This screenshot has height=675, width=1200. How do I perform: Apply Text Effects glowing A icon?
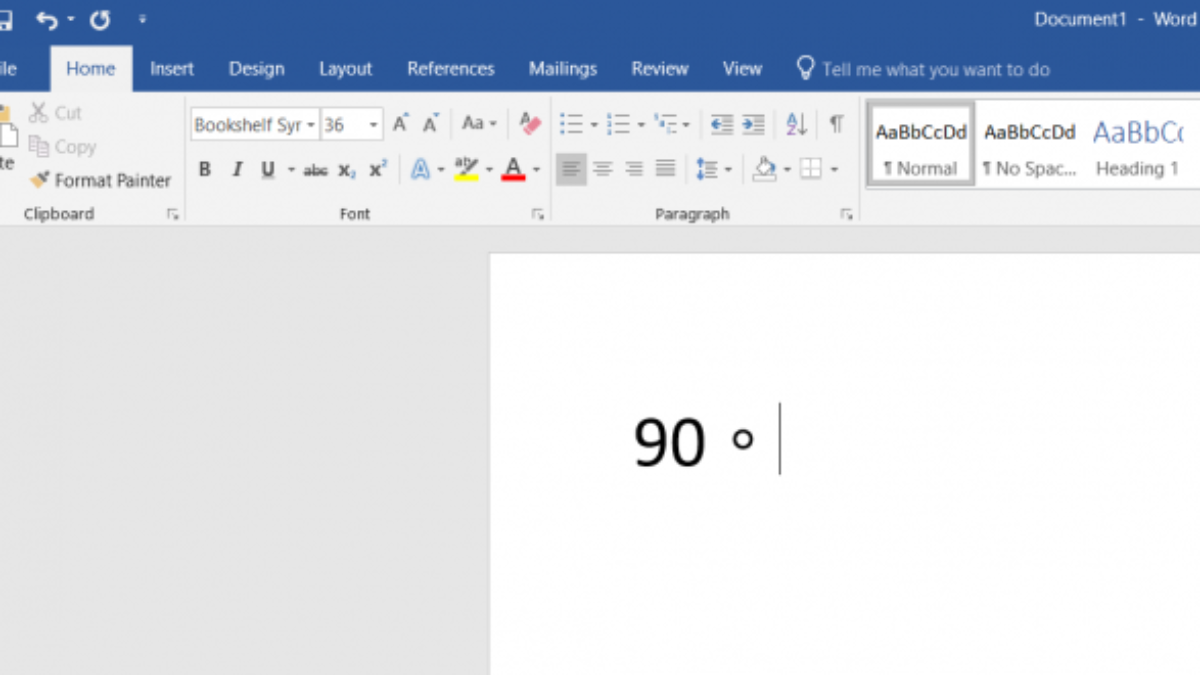(420, 170)
